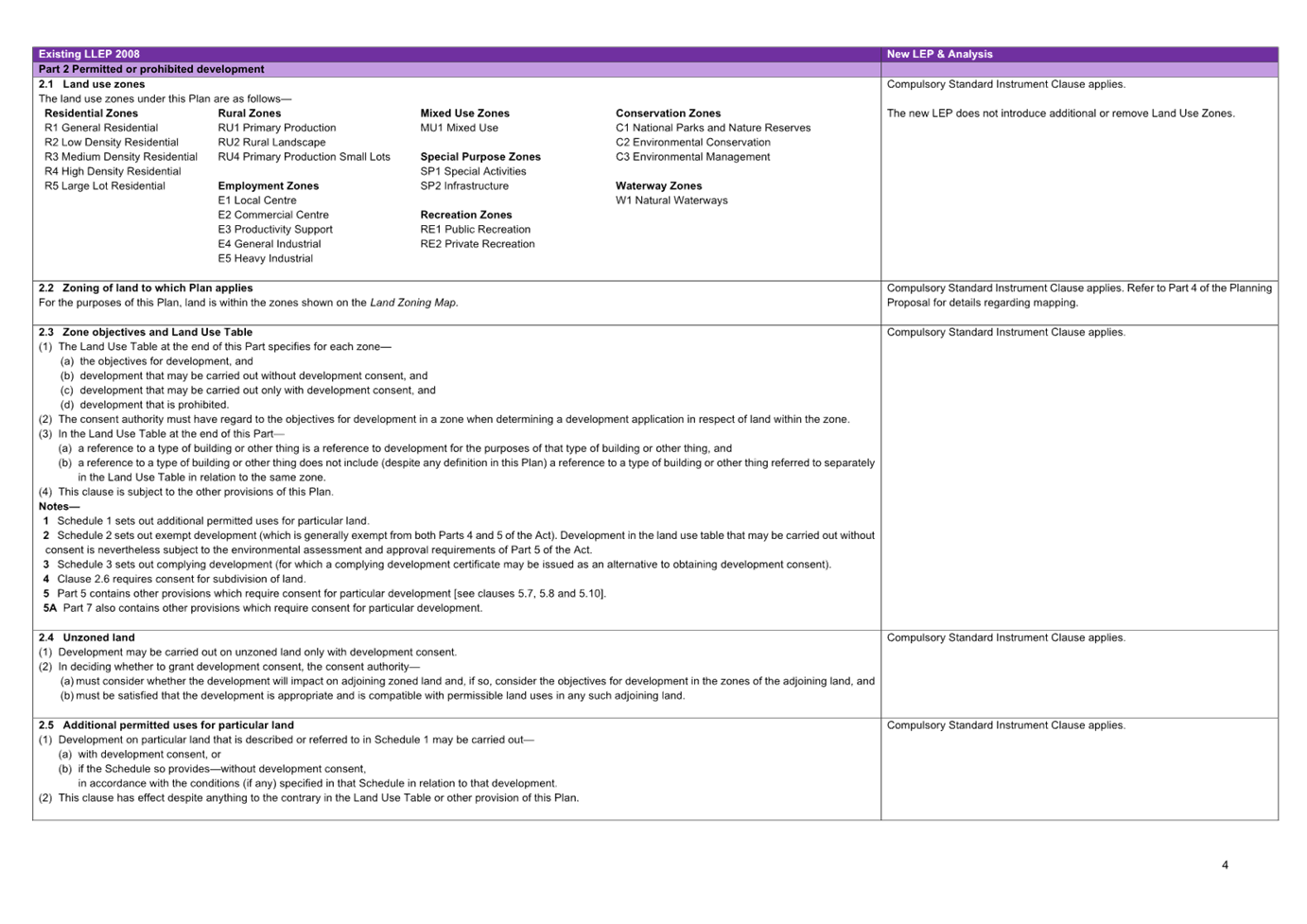Click item '(a) the objectives for development, and'
Image resolution: width=1307 pixels, height=924 pixels.
[x=157, y=361]
